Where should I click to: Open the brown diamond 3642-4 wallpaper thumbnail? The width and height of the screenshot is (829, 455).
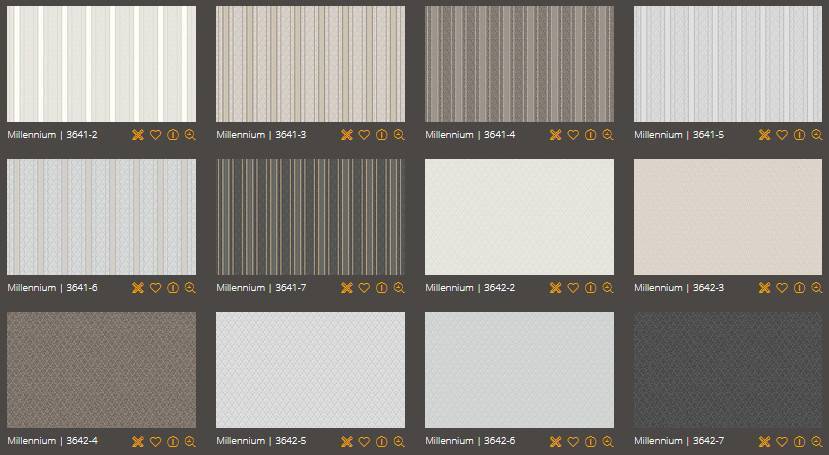pos(101,370)
